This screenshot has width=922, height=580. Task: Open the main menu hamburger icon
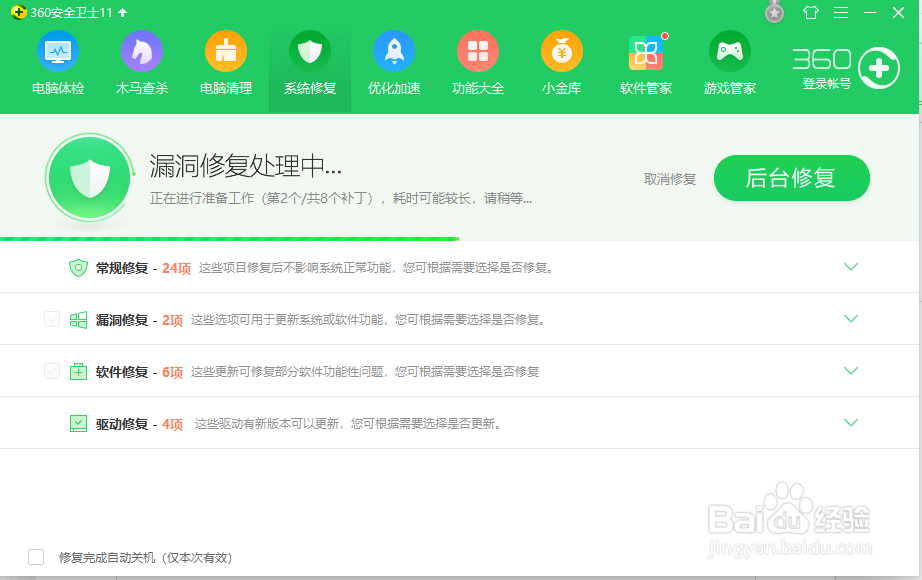click(x=841, y=12)
